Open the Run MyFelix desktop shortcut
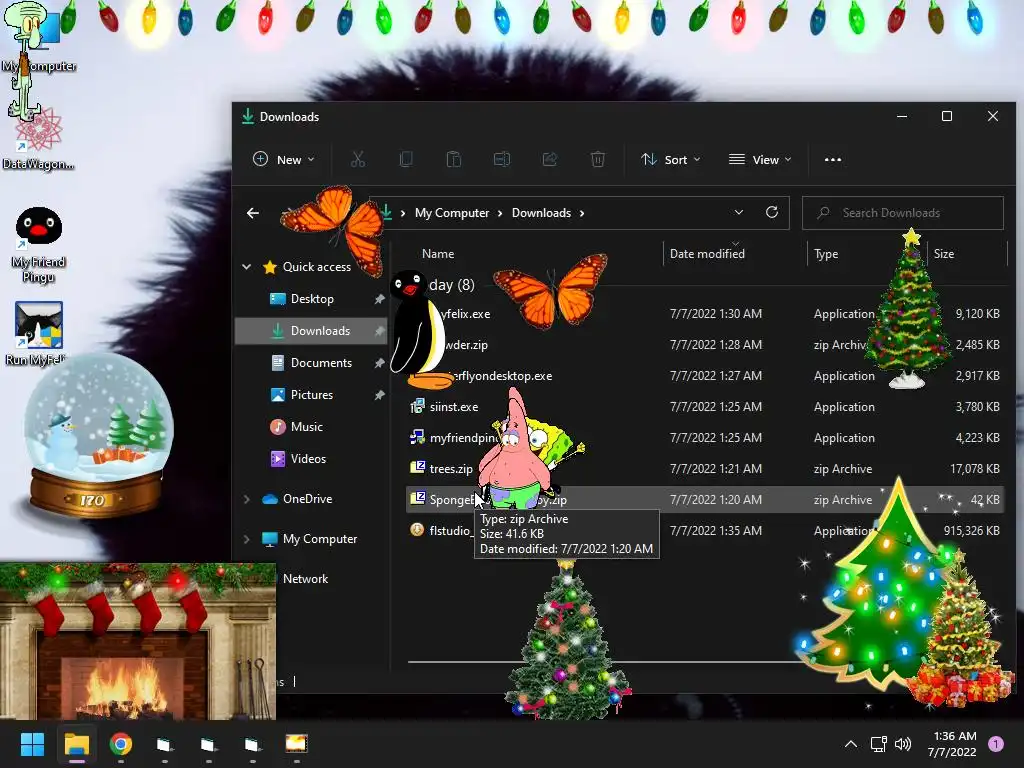 point(39,333)
